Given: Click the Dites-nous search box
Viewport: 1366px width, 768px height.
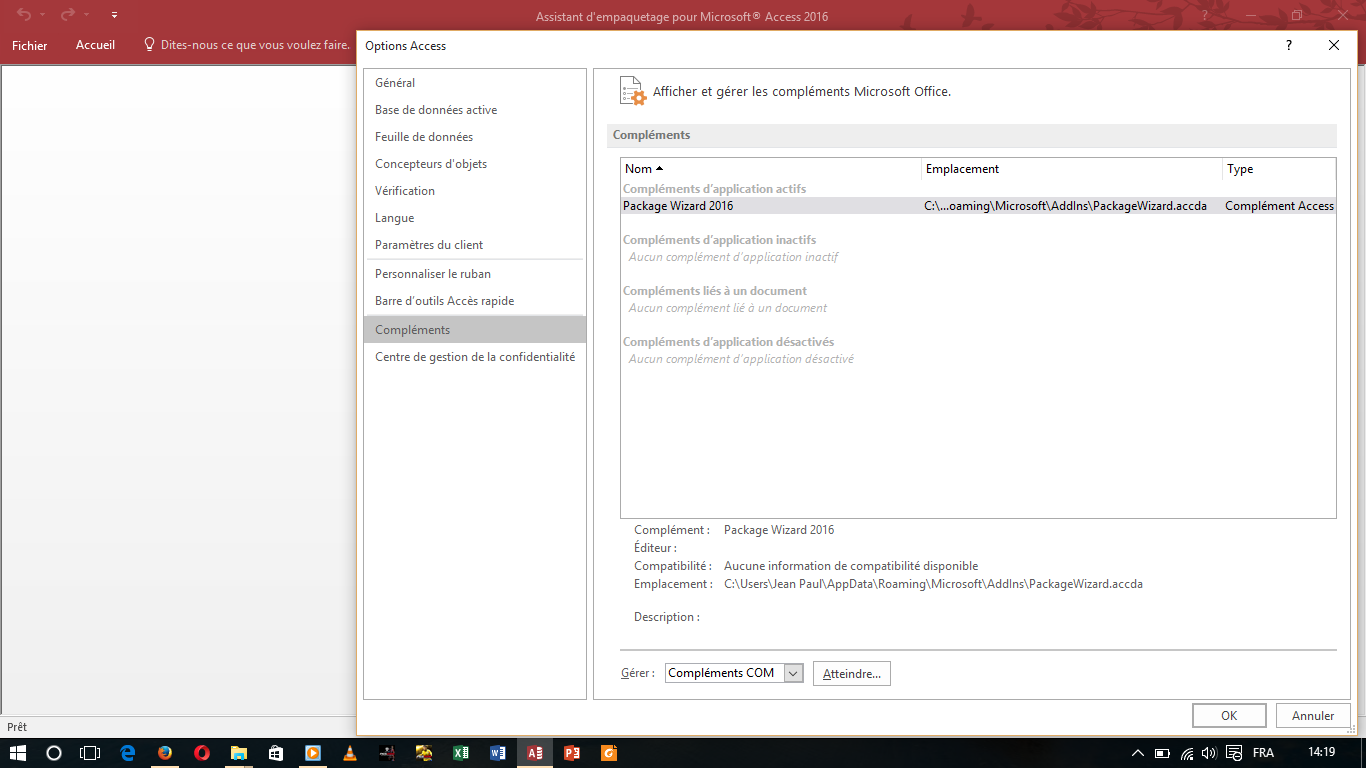Looking at the screenshot, I should click(247, 45).
